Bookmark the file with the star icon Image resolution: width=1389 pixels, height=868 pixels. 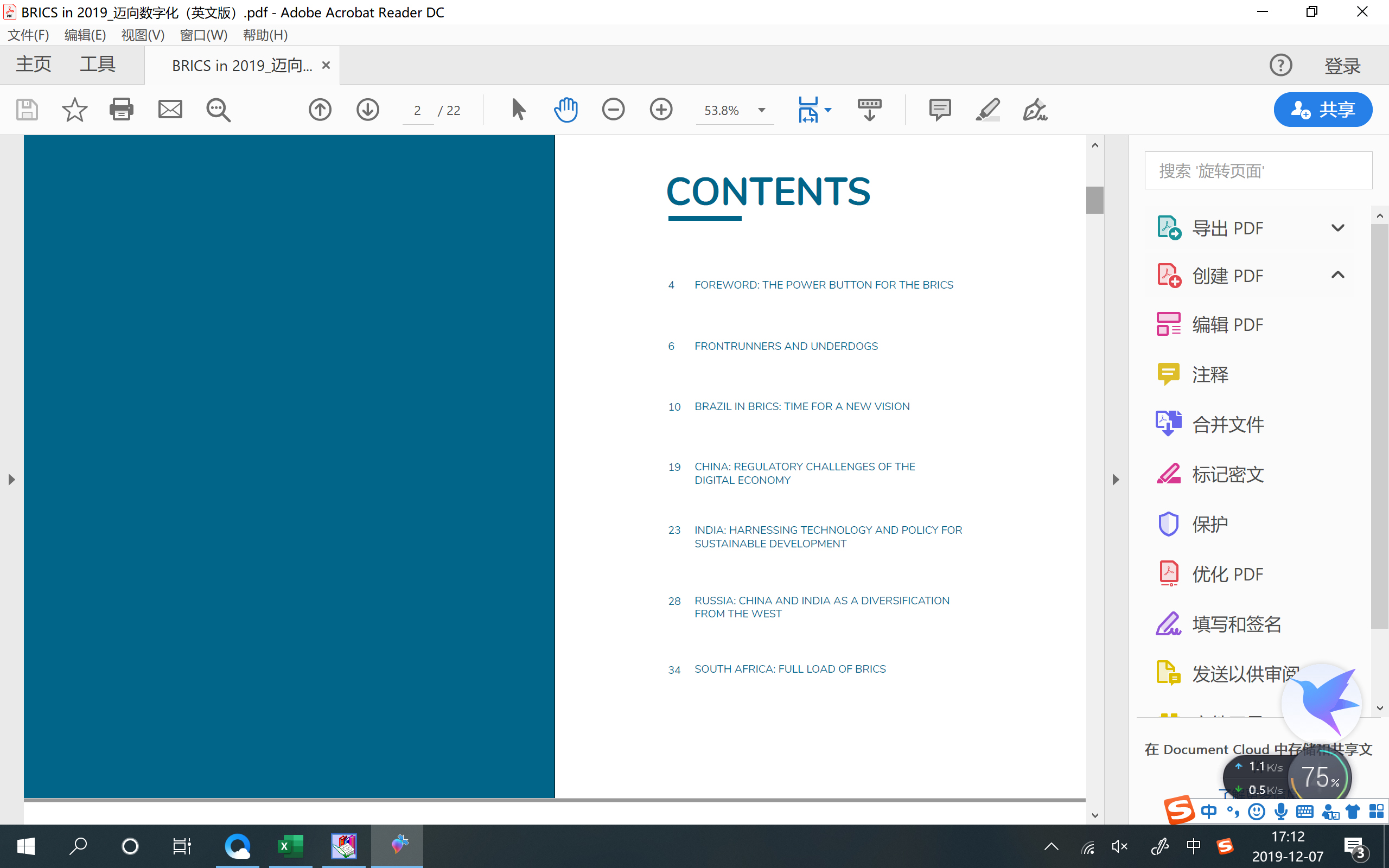click(x=74, y=109)
